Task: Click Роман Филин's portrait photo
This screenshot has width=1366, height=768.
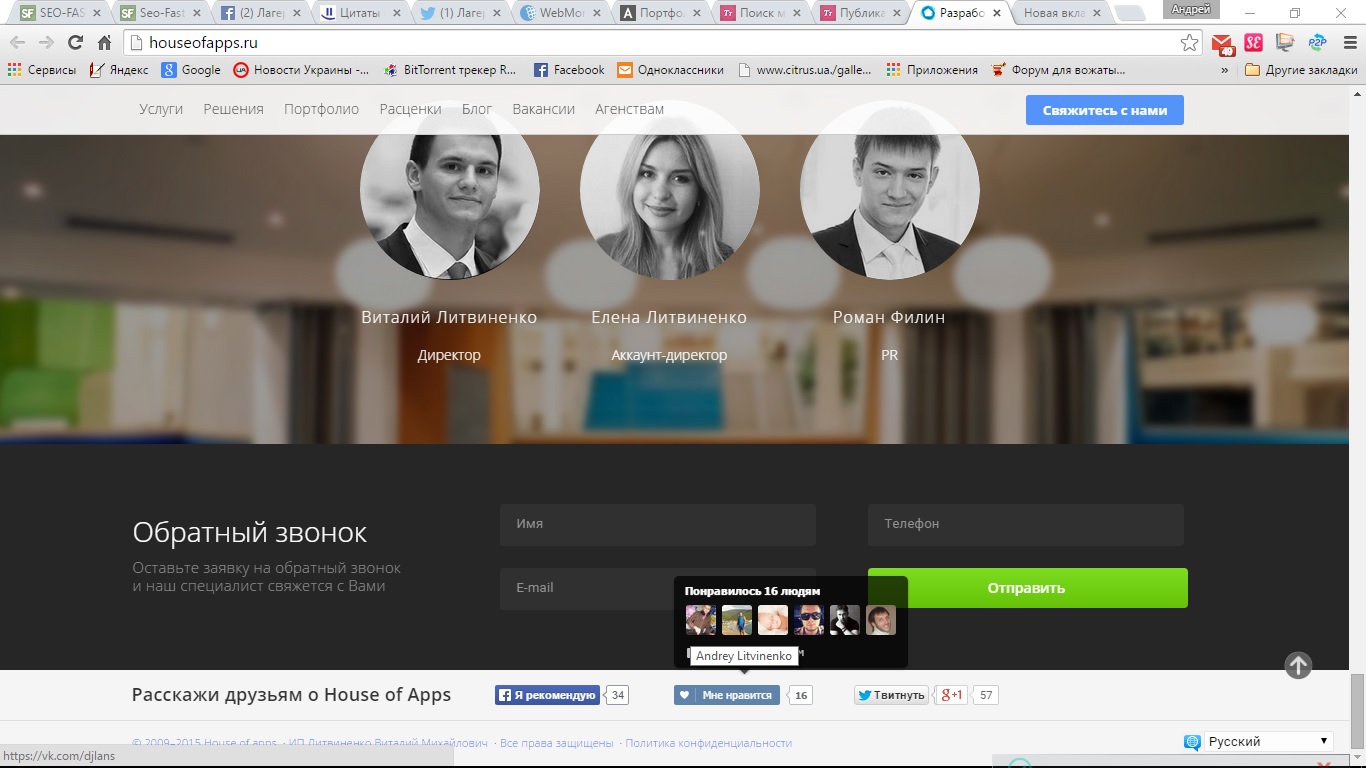Action: [x=889, y=190]
